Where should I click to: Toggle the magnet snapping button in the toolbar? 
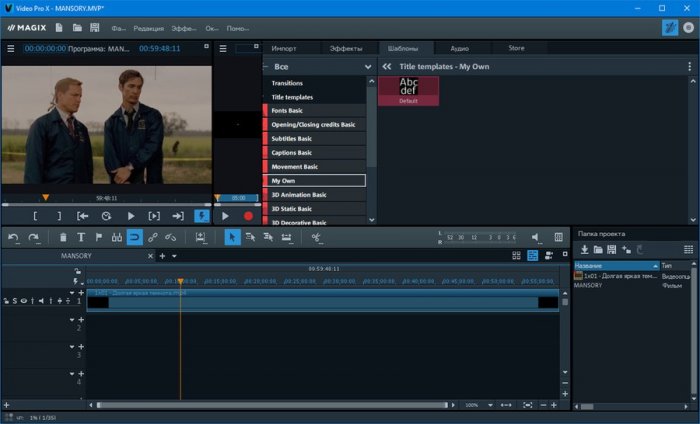point(134,237)
